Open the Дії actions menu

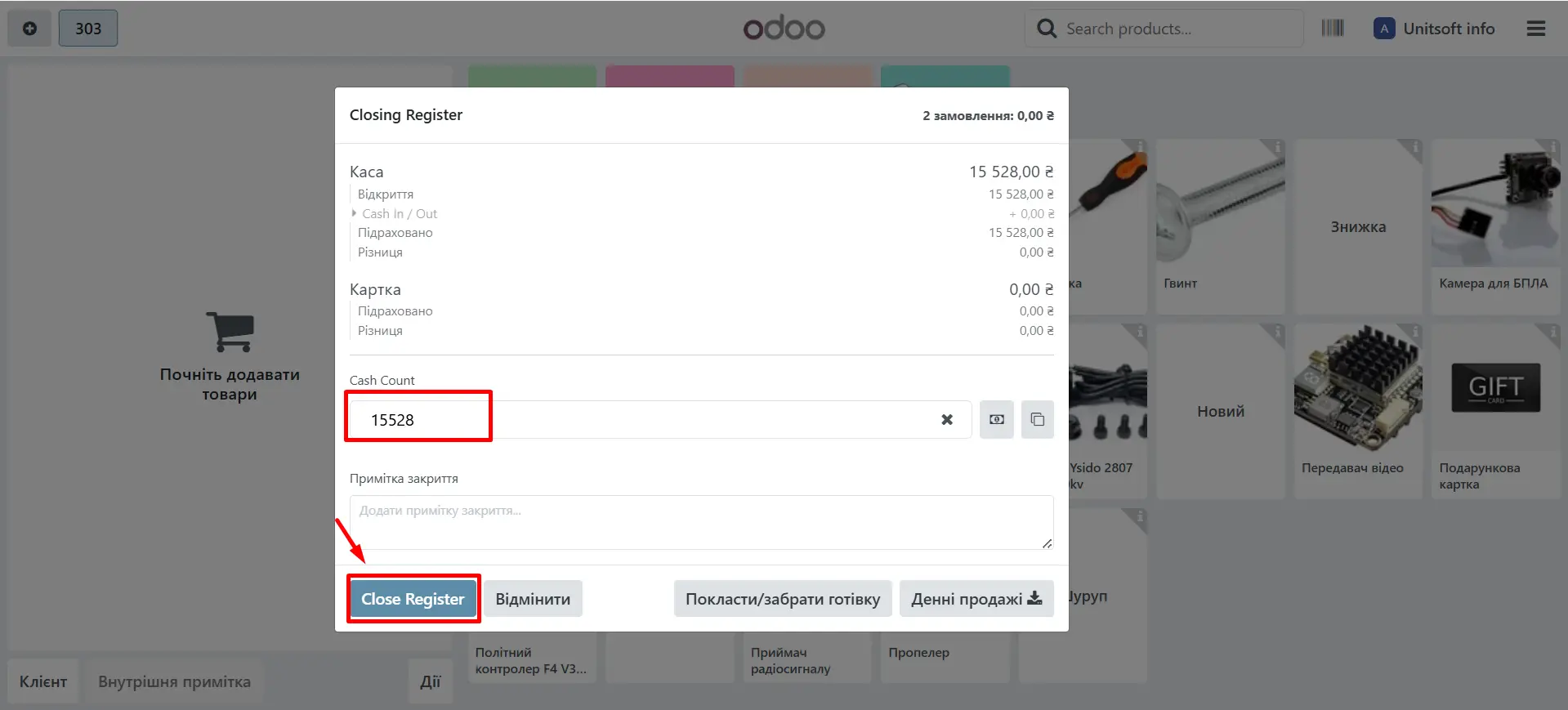tap(430, 681)
